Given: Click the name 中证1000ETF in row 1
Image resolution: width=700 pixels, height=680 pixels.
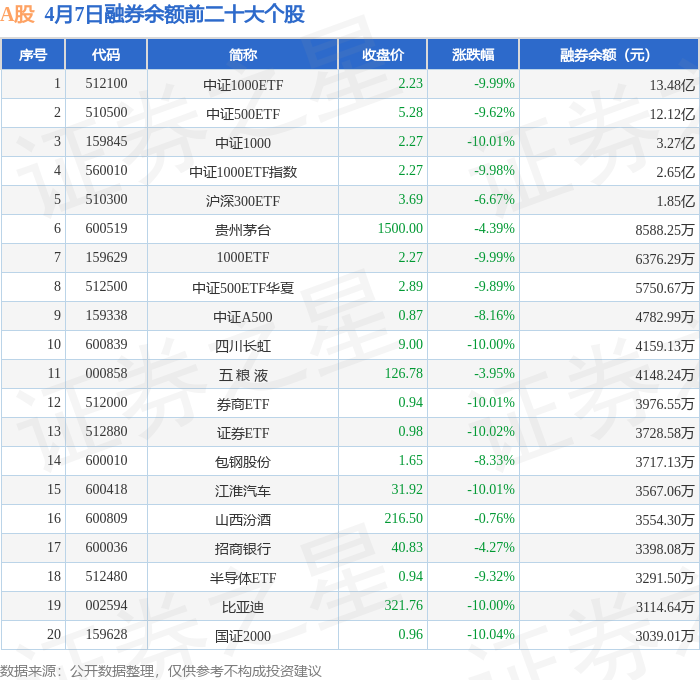Looking at the screenshot, I should pos(243,85).
